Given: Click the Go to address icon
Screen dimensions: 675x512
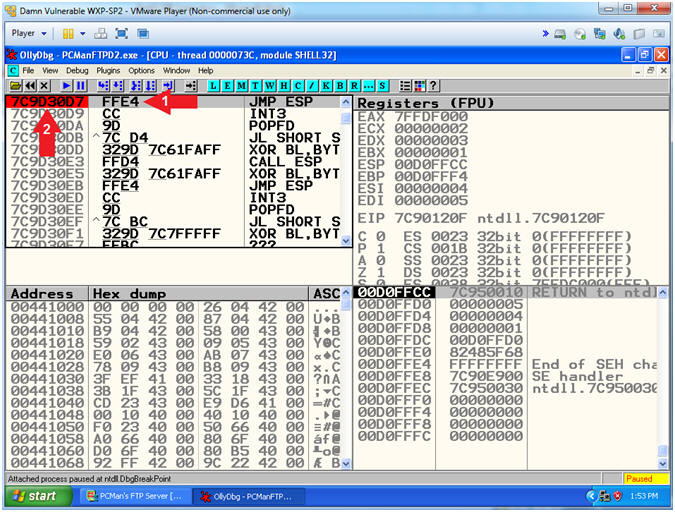Looking at the screenshot, I should (191, 86).
